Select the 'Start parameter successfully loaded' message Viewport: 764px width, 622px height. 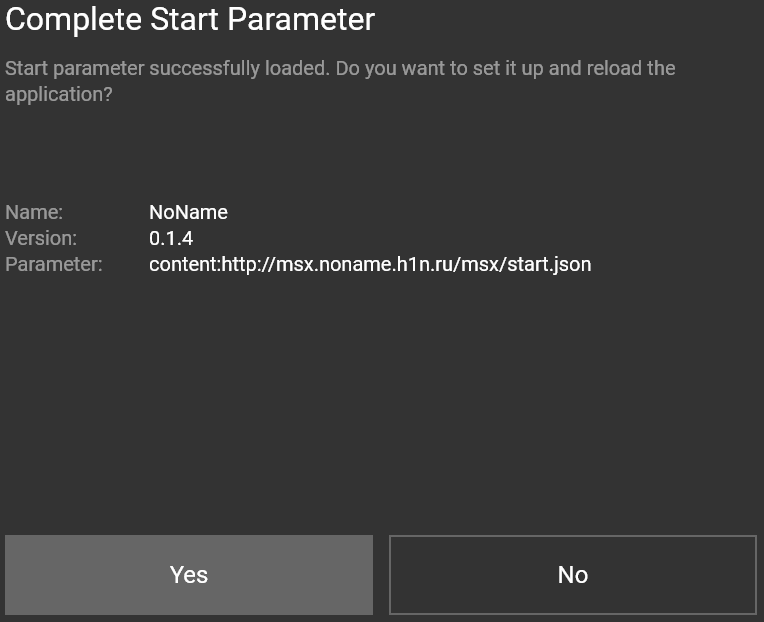click(340, 81)
